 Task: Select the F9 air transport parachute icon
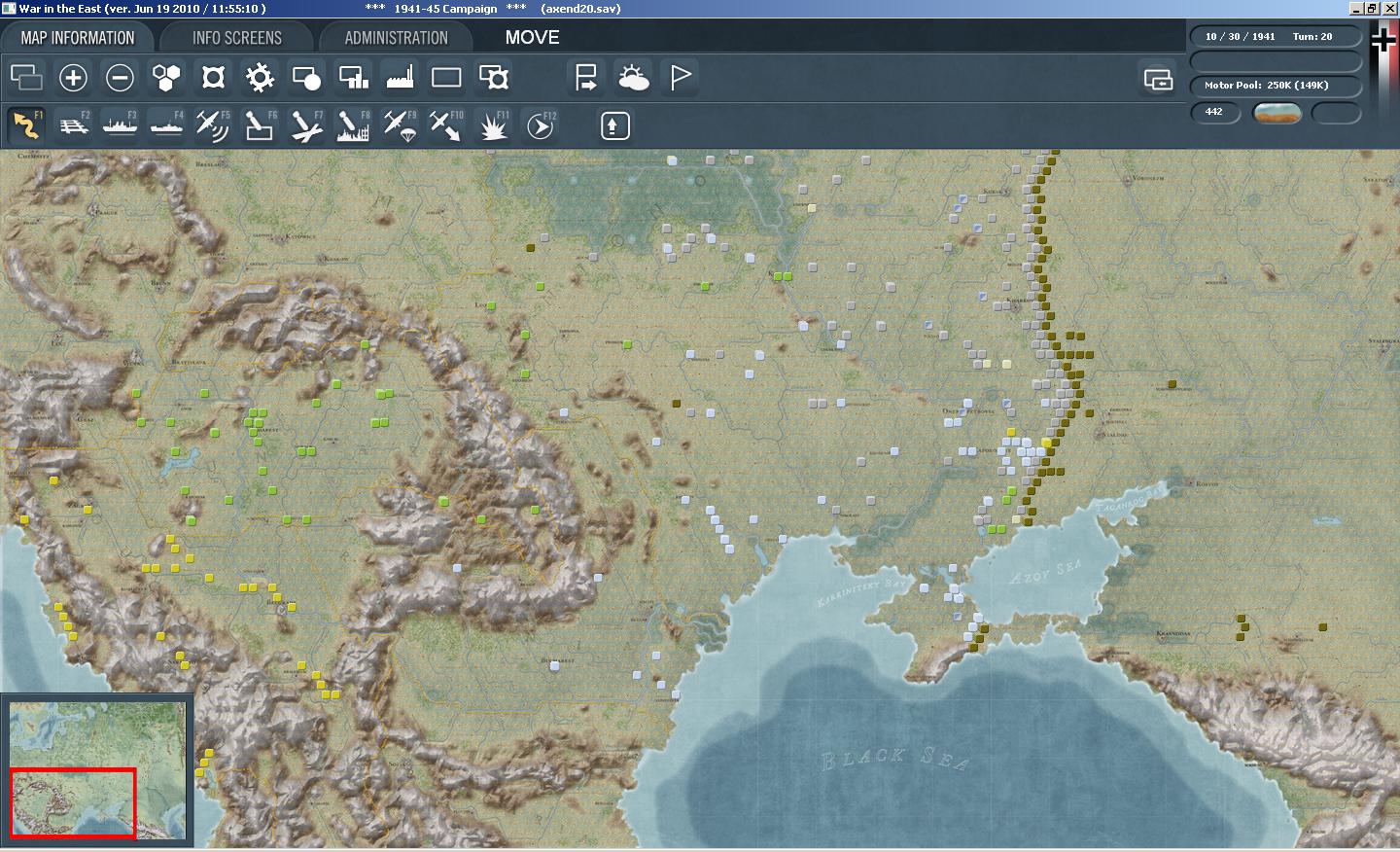400,126
